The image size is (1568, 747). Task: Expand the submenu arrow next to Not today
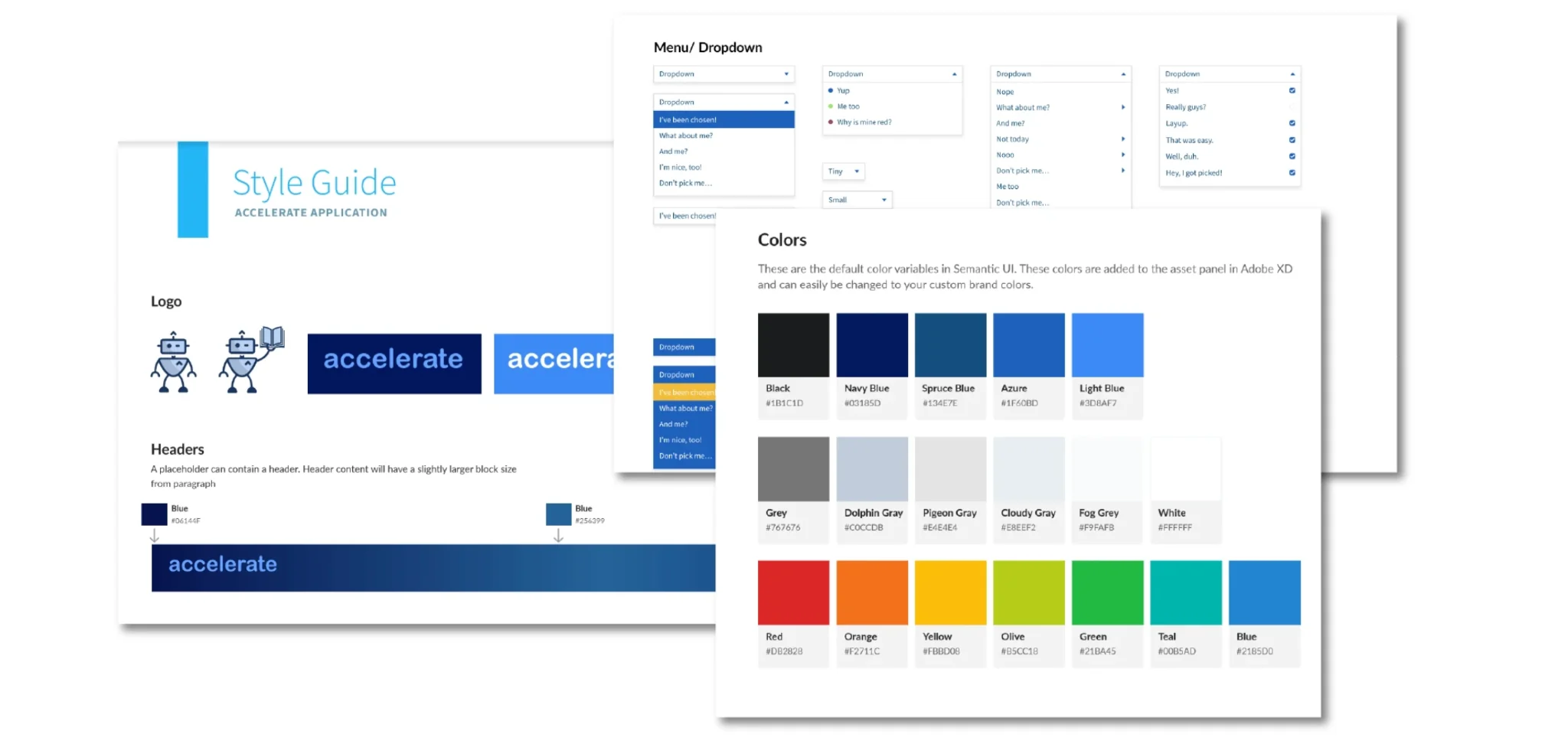[x=1123, y=139]
